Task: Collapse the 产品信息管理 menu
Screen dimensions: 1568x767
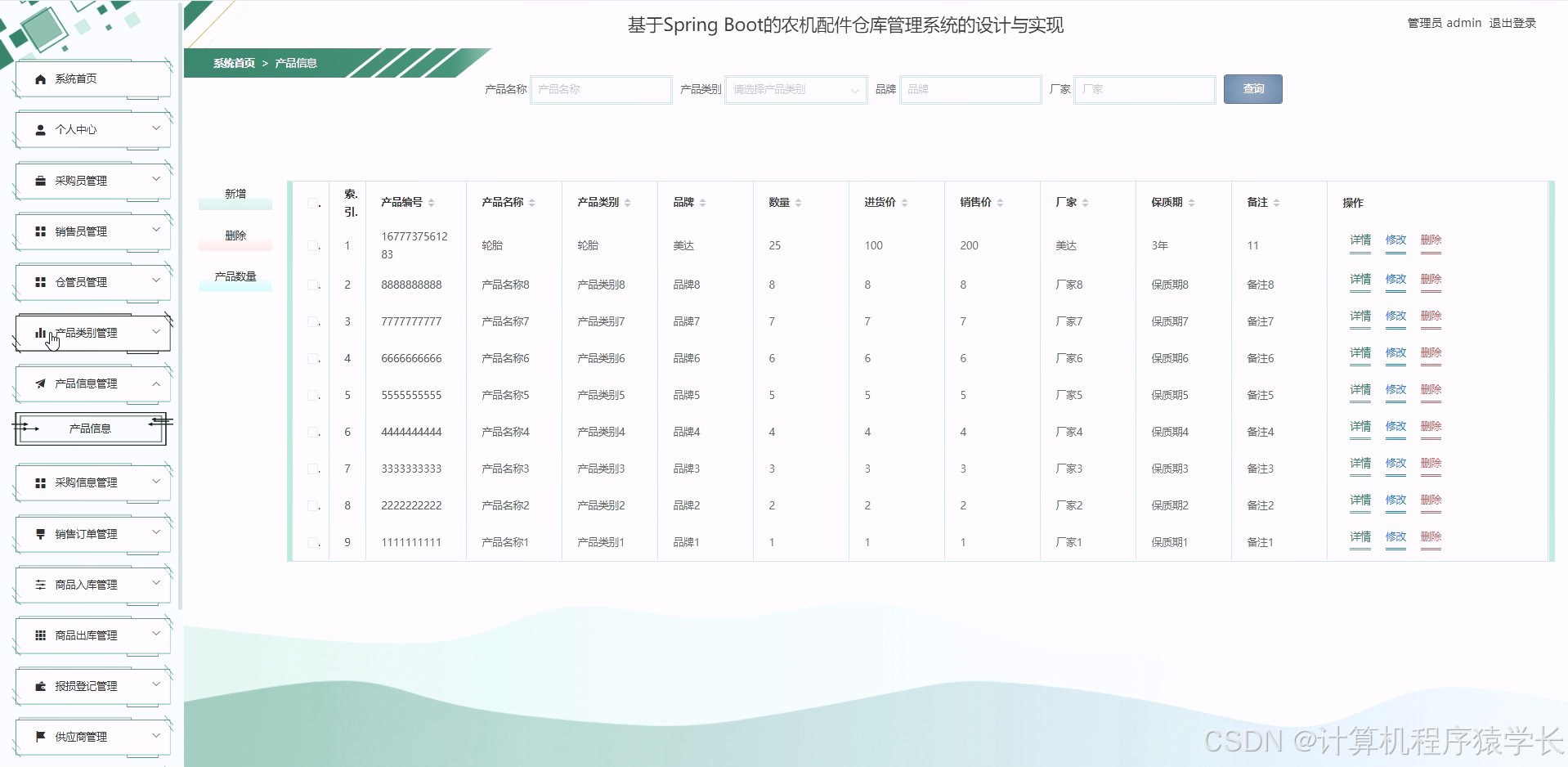Action: pyautogui.click(x=92, y=383)
